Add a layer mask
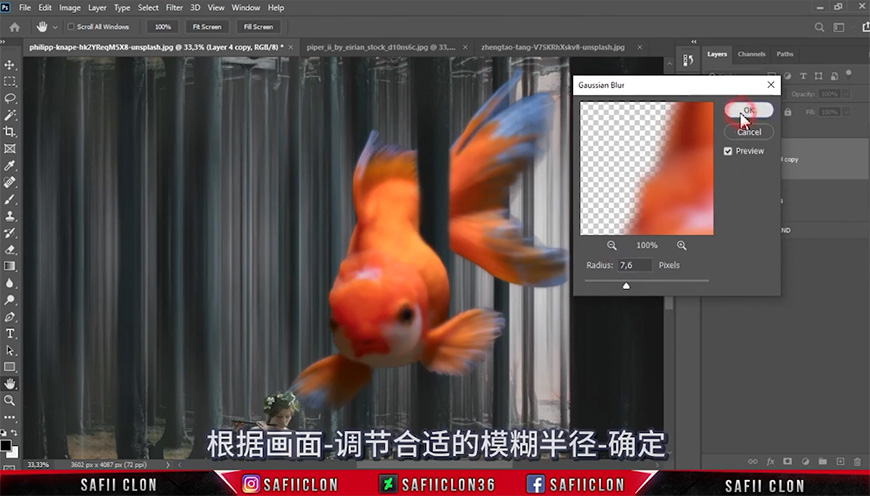Screen dimensions: 870x496 coord(787,461)
